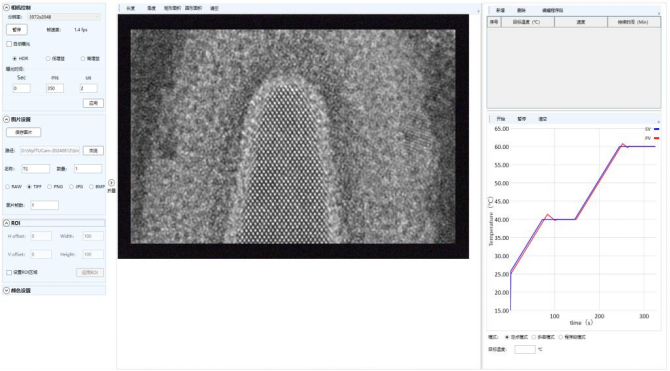Tick the checkbox above the HDR option
670x371 pixels.
point(9,44)
